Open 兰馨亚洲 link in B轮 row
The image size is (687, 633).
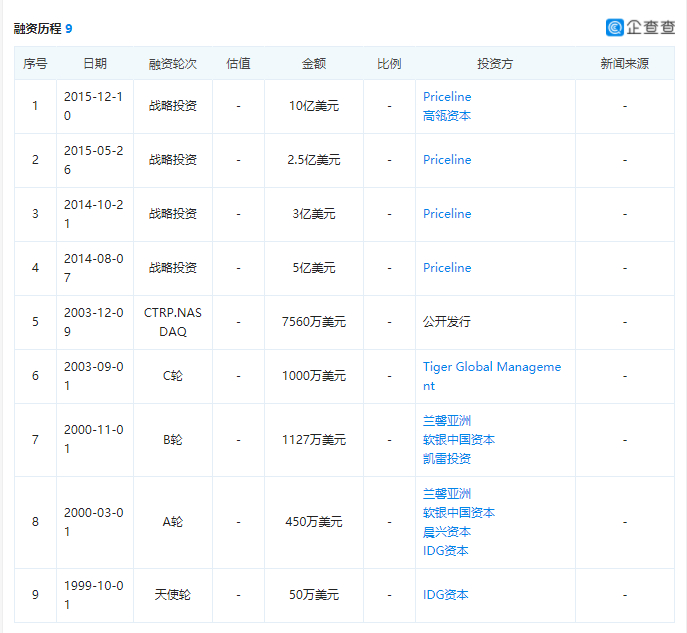coord(446,421)
